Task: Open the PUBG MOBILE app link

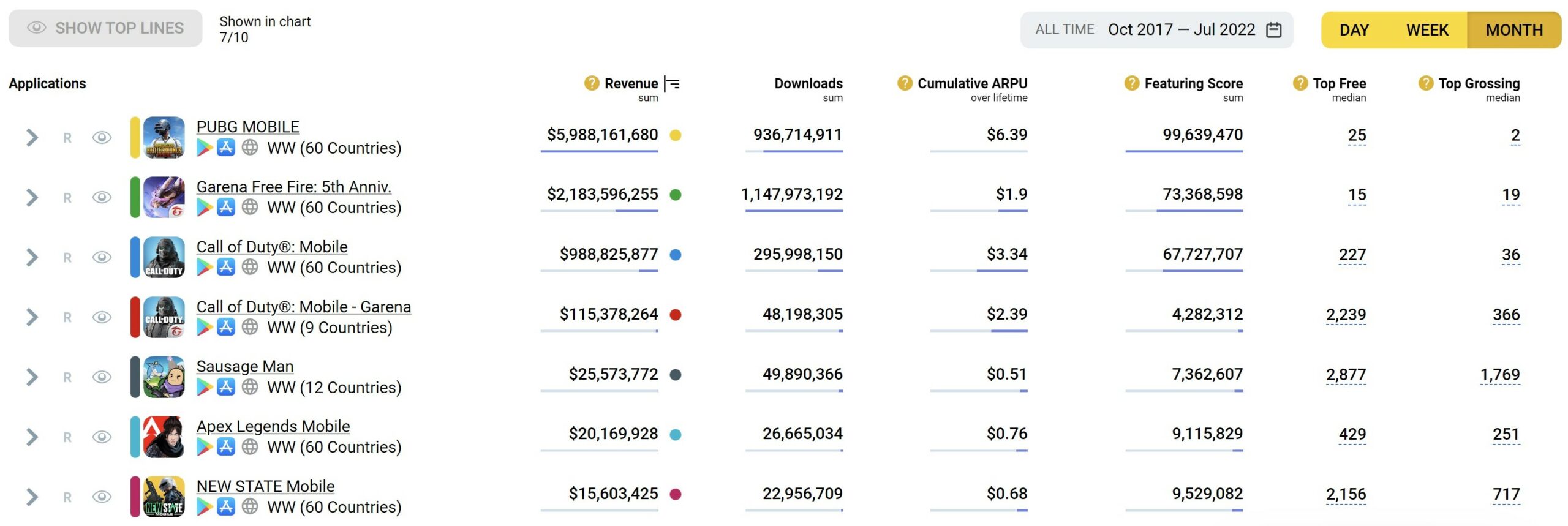Action: (x=247, y=127)
